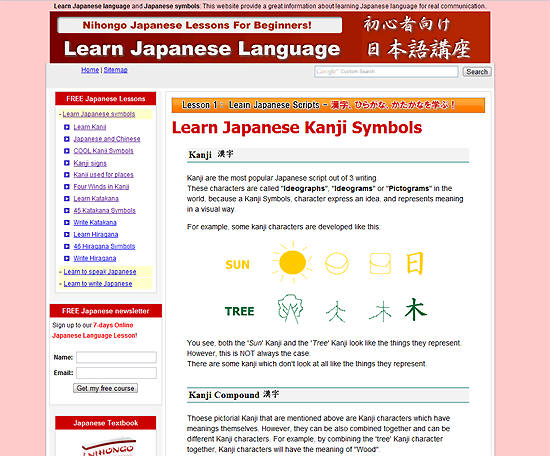Image resolution: width=550 pixels, height=456 pixels.
Task: Open Learn Japanese symbols link
Action: 99,114
